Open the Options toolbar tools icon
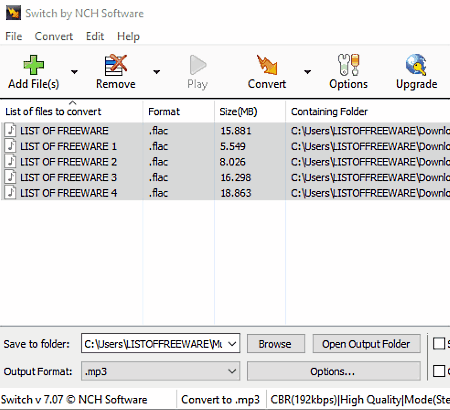Screen dimensions: 450x410 pos(348,65)
